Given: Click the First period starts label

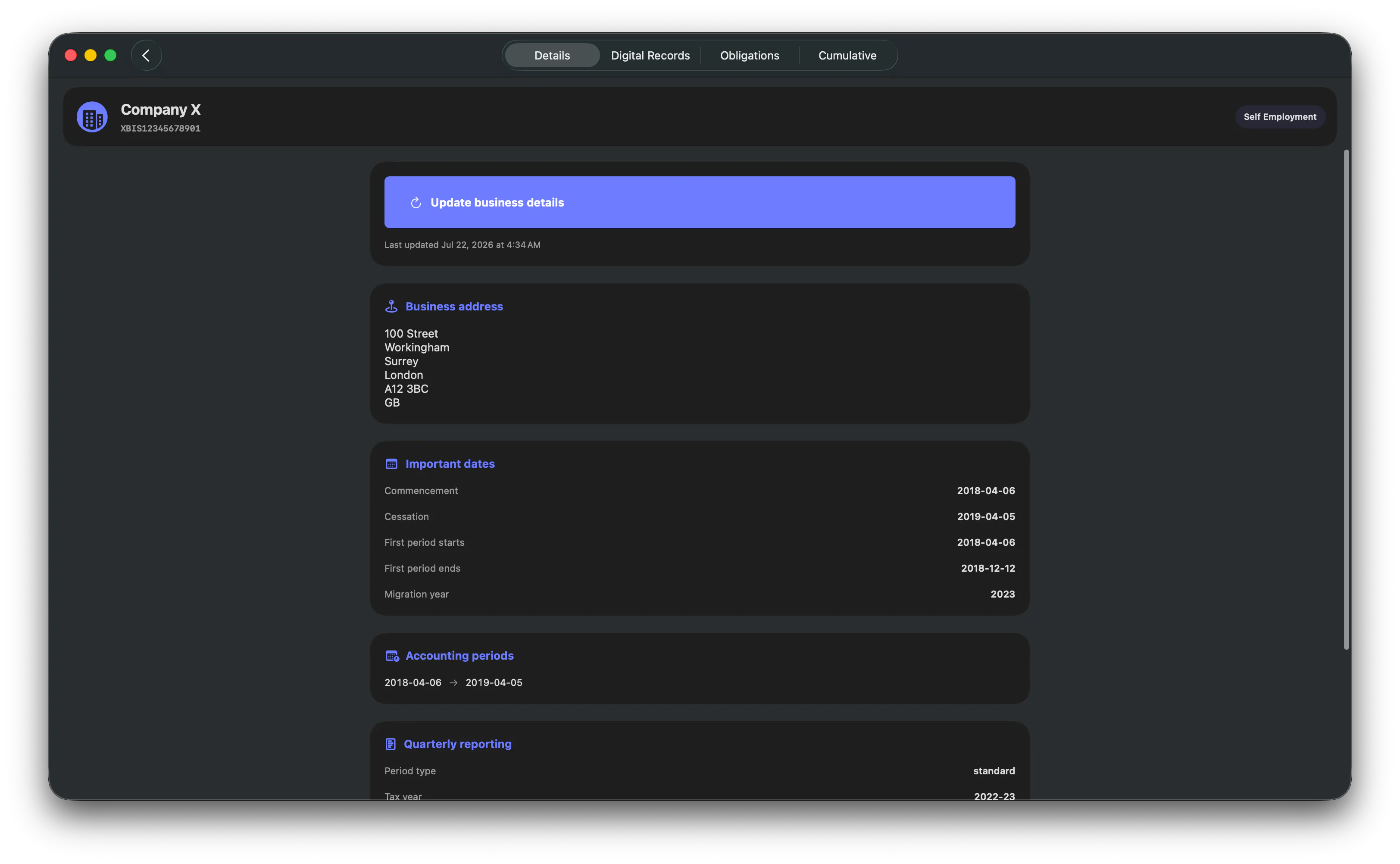Looking at the screenshot, I should tap(425, 543).
